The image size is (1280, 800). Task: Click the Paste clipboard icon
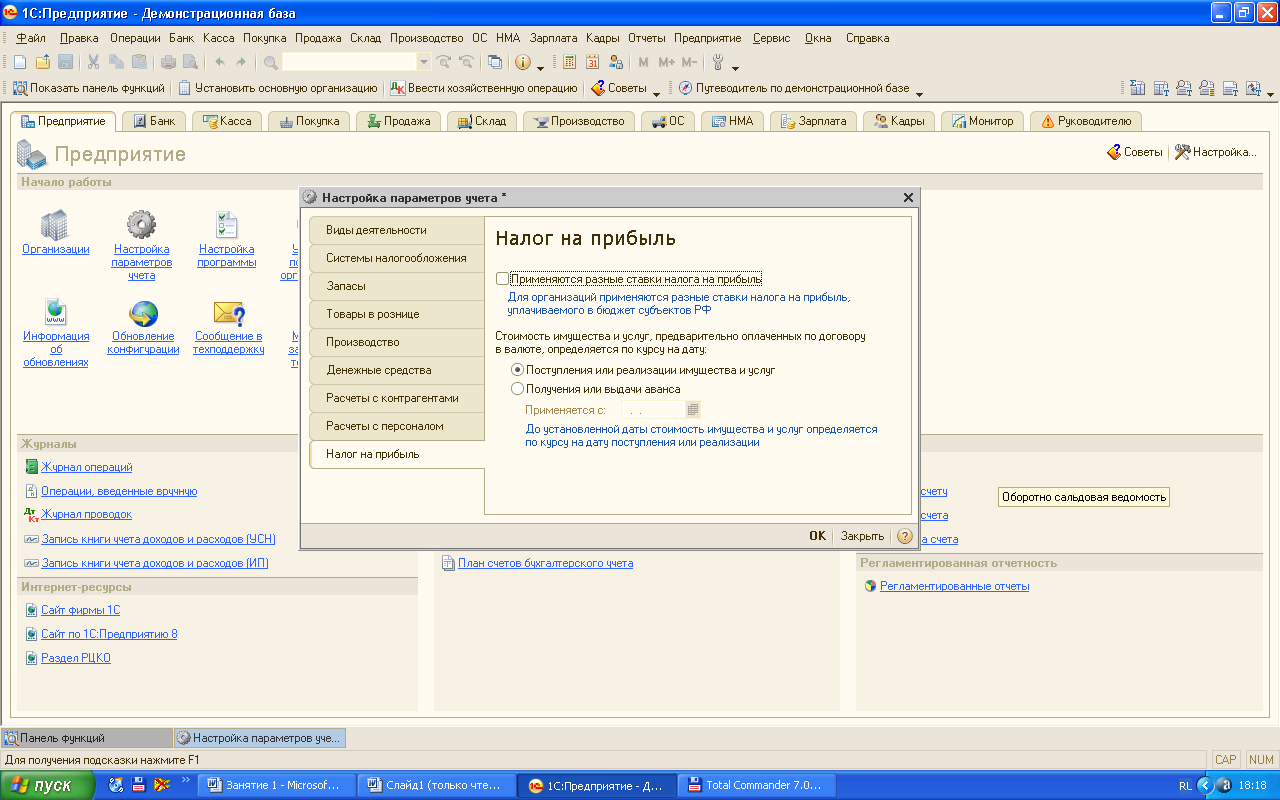[x=139, y=62]
